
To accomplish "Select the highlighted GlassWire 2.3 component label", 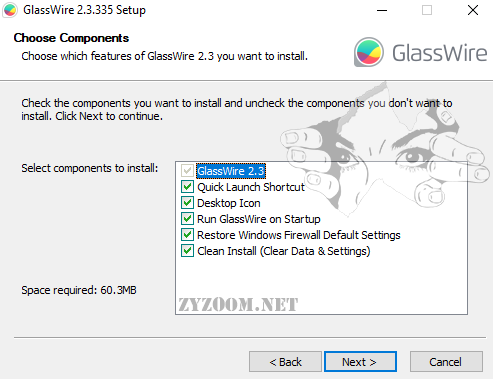I will 231,171.
